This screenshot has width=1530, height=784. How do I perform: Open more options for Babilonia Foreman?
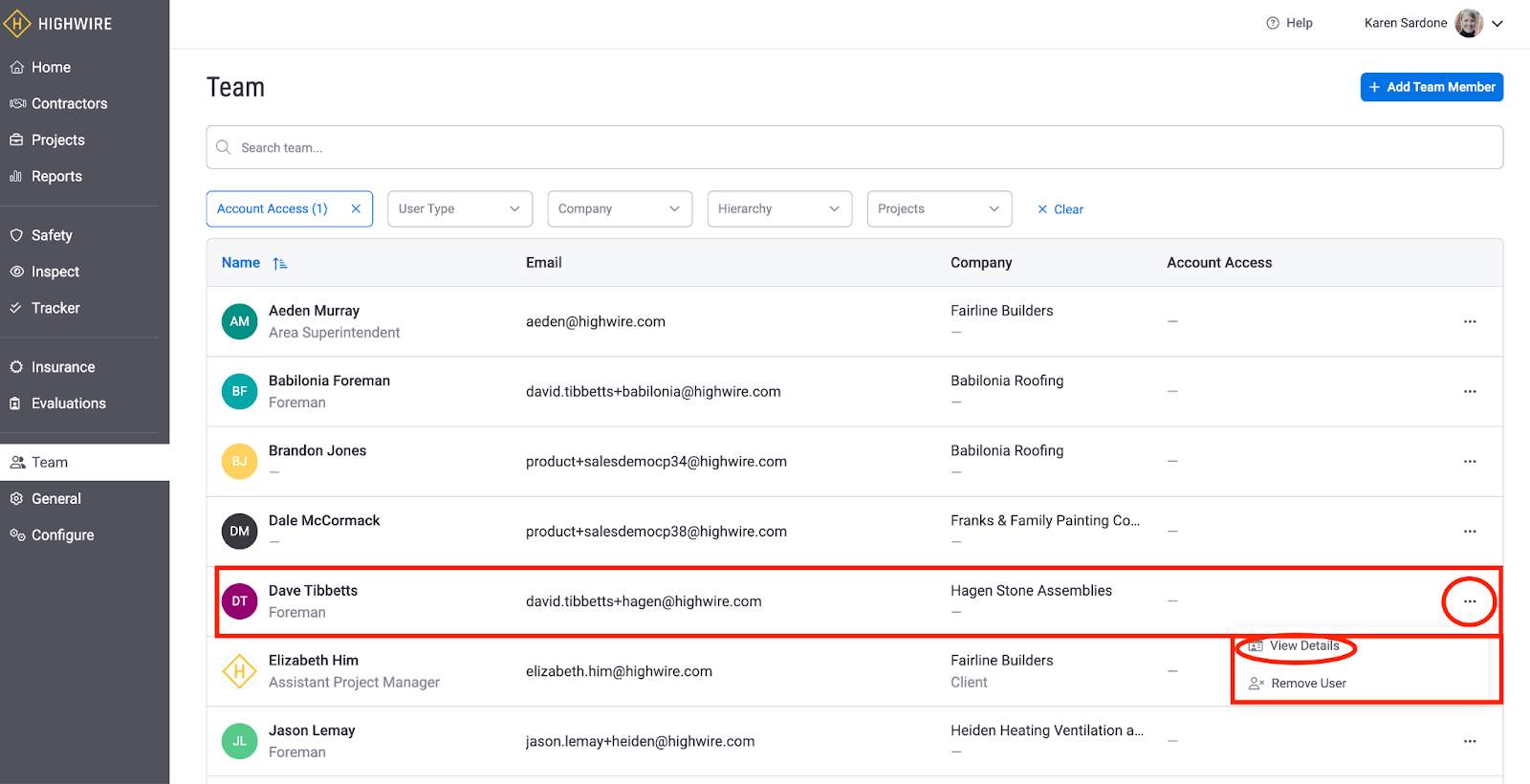(x=1470, y=391)
